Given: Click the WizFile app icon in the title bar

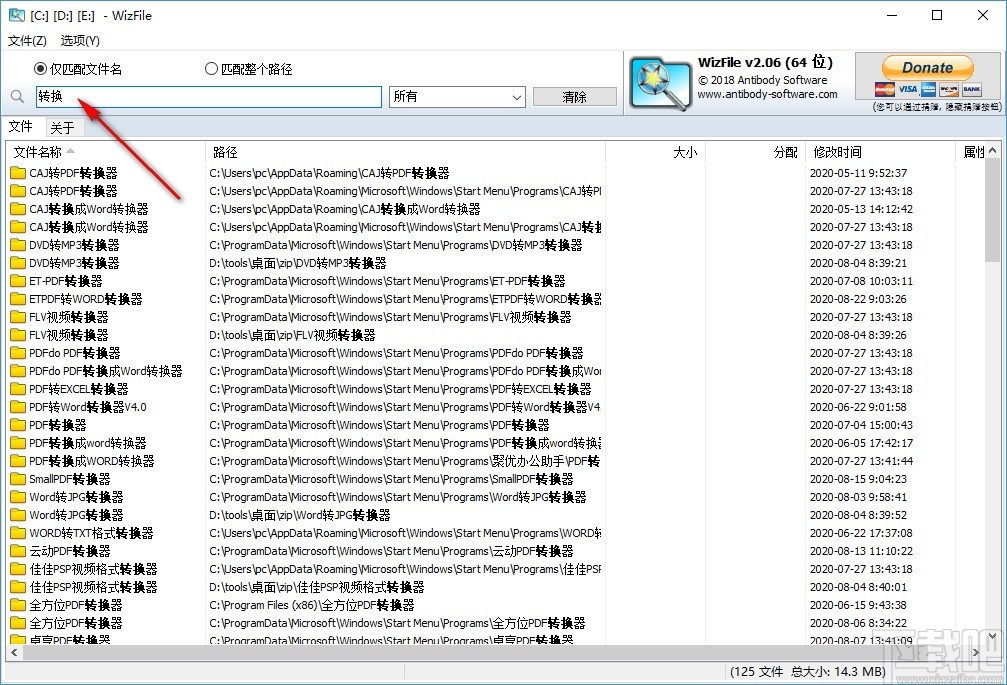Looking at the screenshot, I should [17, 15].
